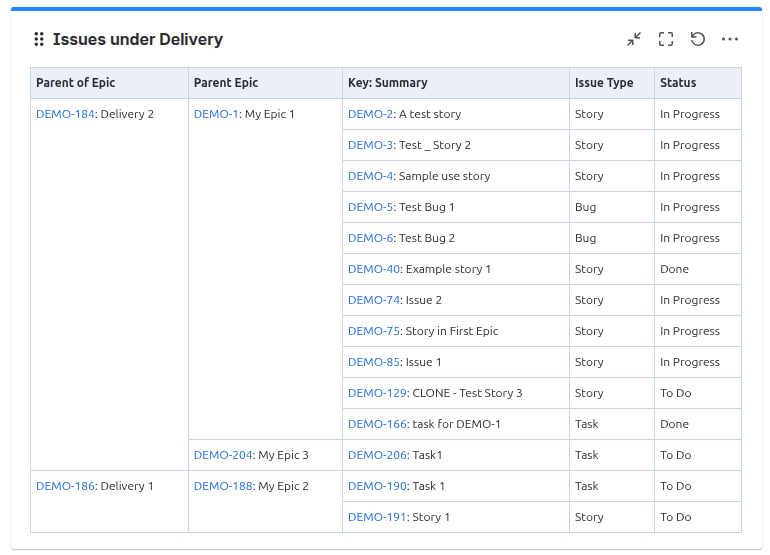Open issue DEMO-74 Issue 2
Image resolution: width=770 pixels, height=555 pixels.
(x=374, y=300)
